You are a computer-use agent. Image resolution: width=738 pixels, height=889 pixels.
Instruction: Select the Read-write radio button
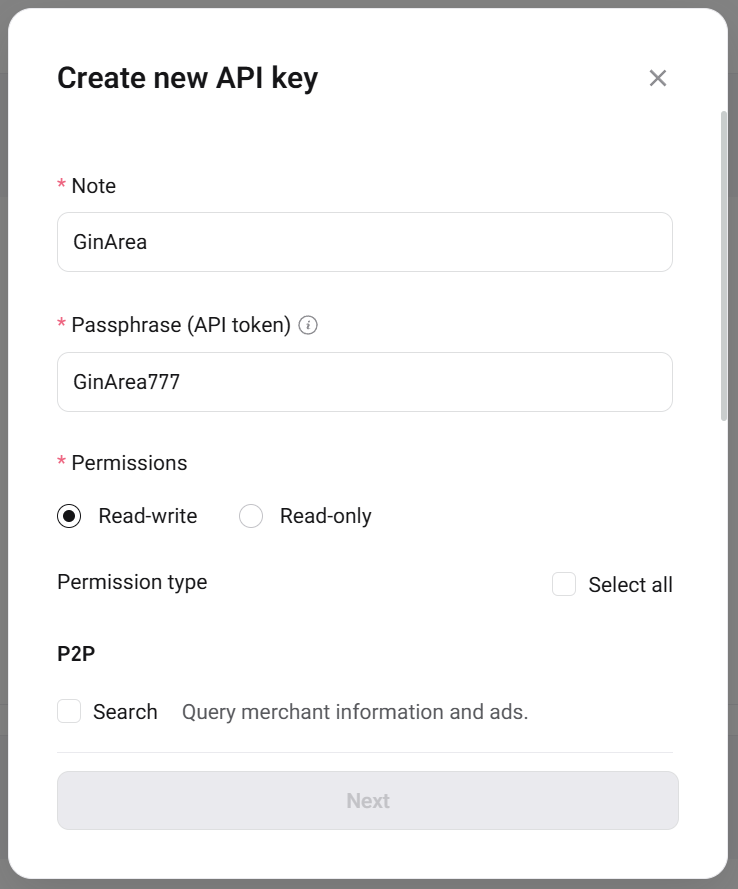pyautogui.click(x=69, y=516)
